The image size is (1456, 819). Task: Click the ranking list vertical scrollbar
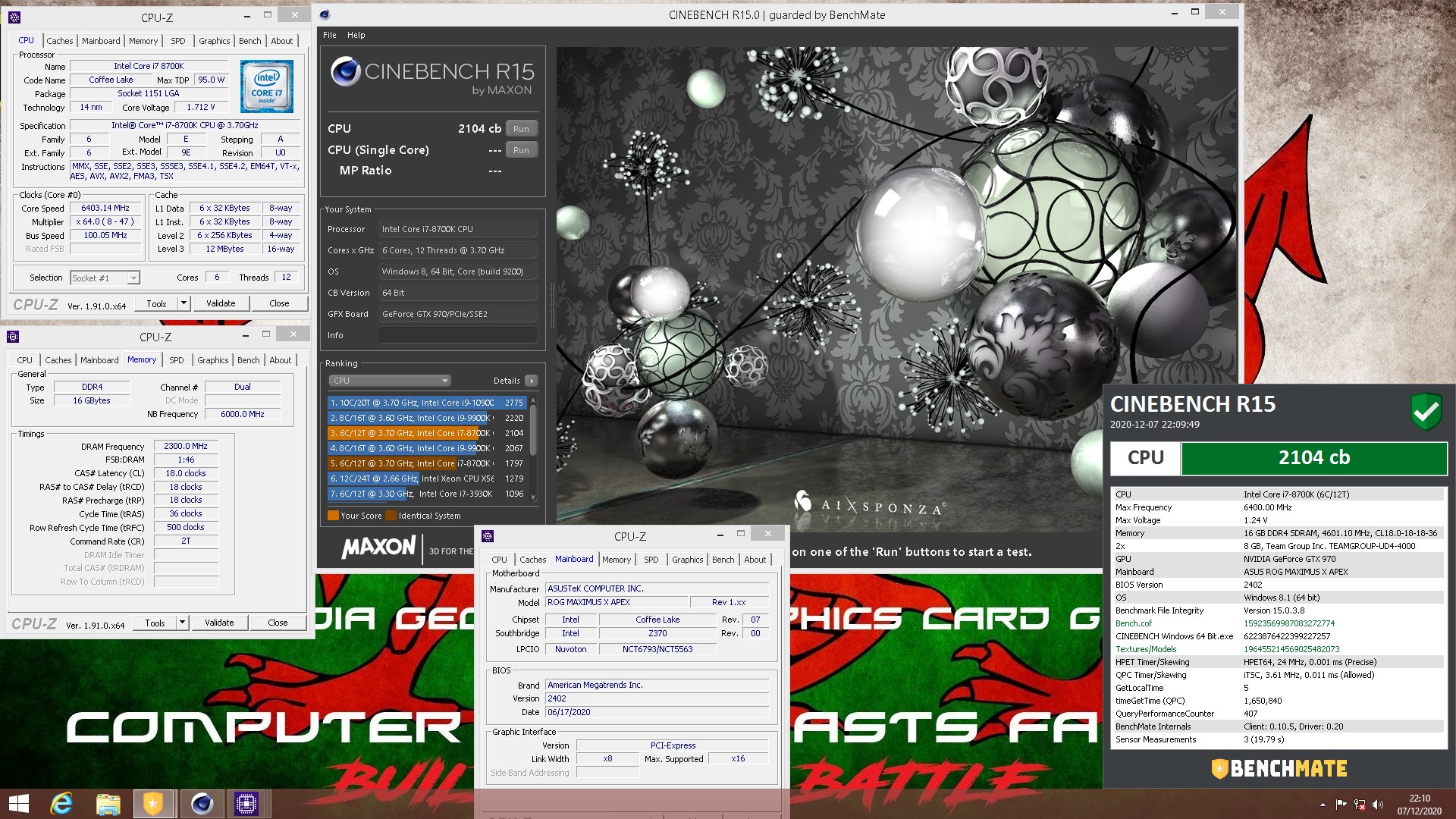click(533, 448)
